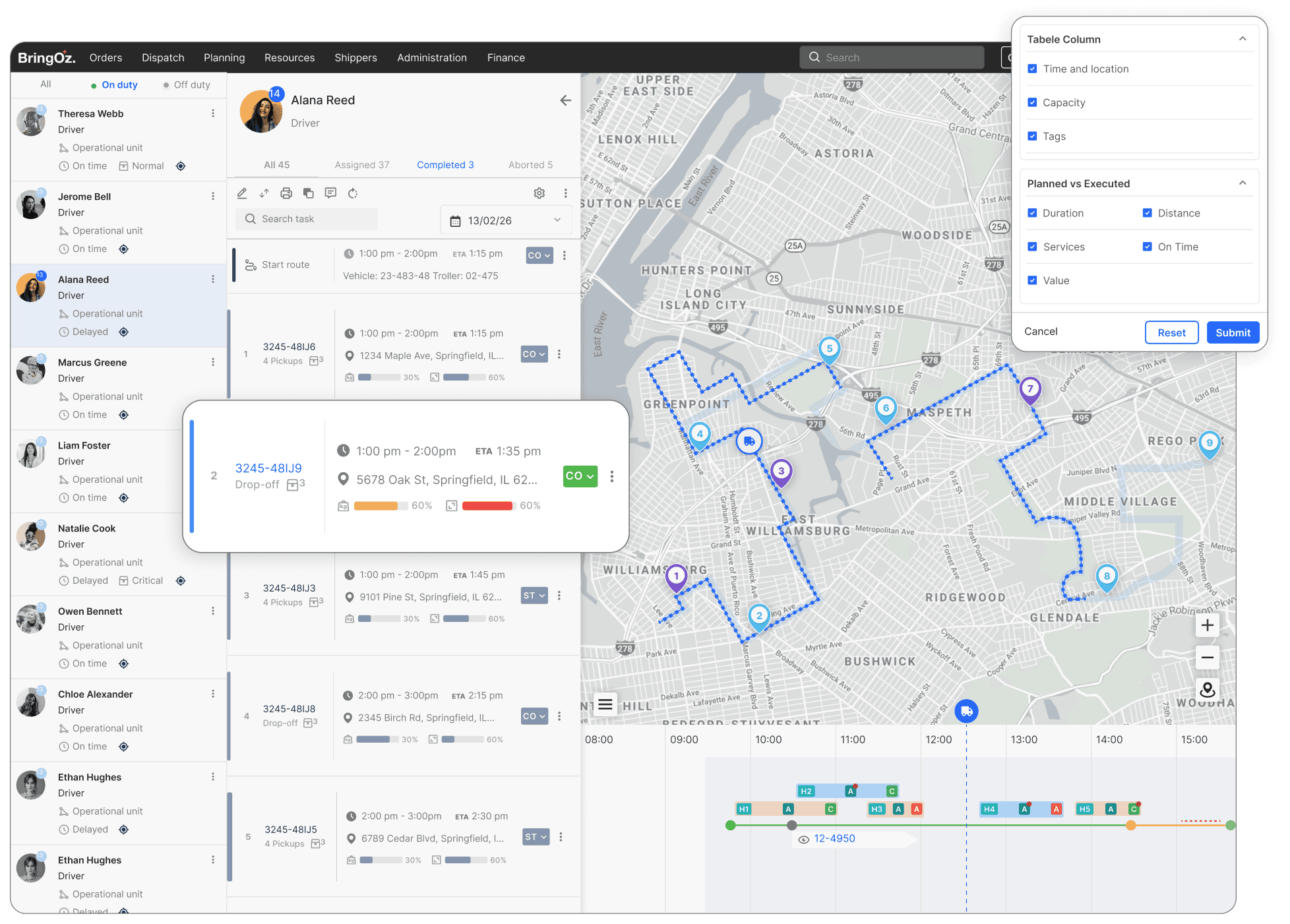Open task link 3245-48IJ9
Screen dimensions: 1290x924
pyautogui.click(x=268, y=468)
